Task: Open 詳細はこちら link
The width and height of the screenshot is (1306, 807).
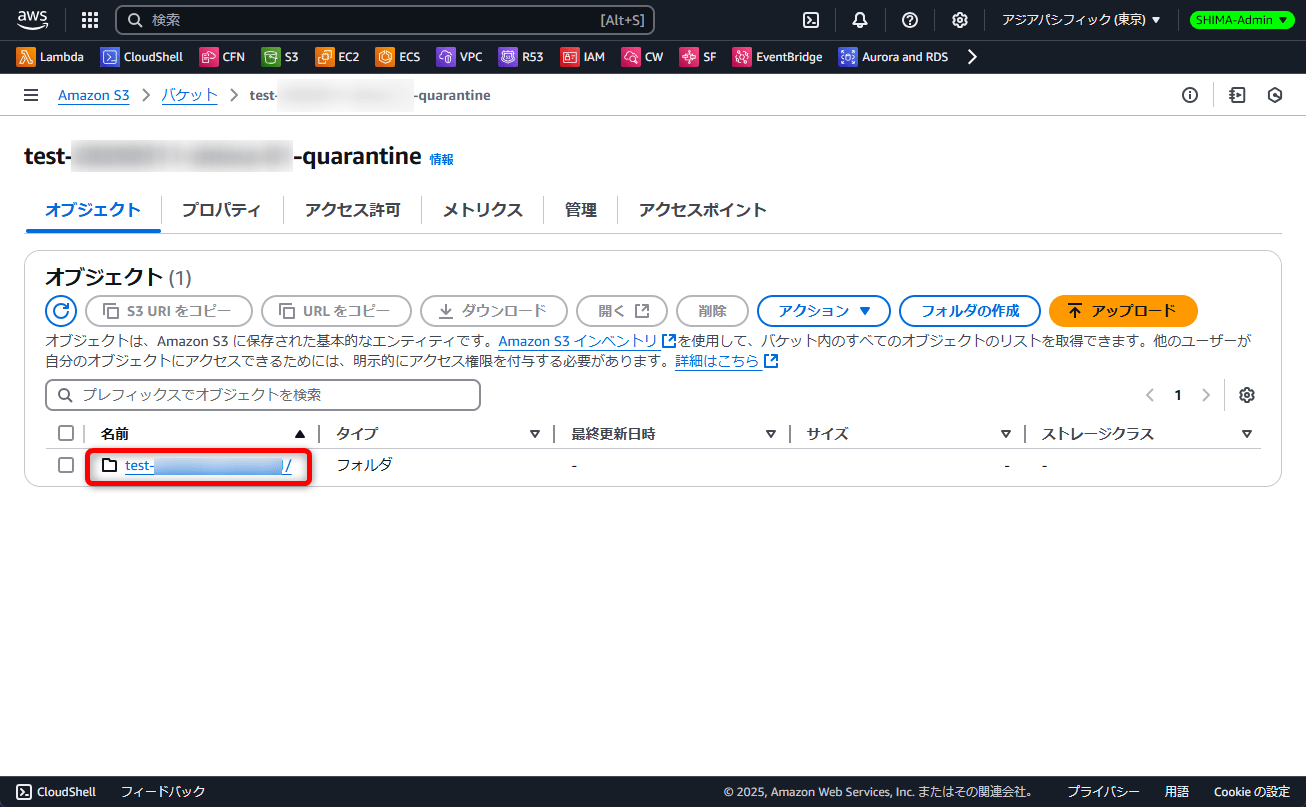Action: coord(727,361)
